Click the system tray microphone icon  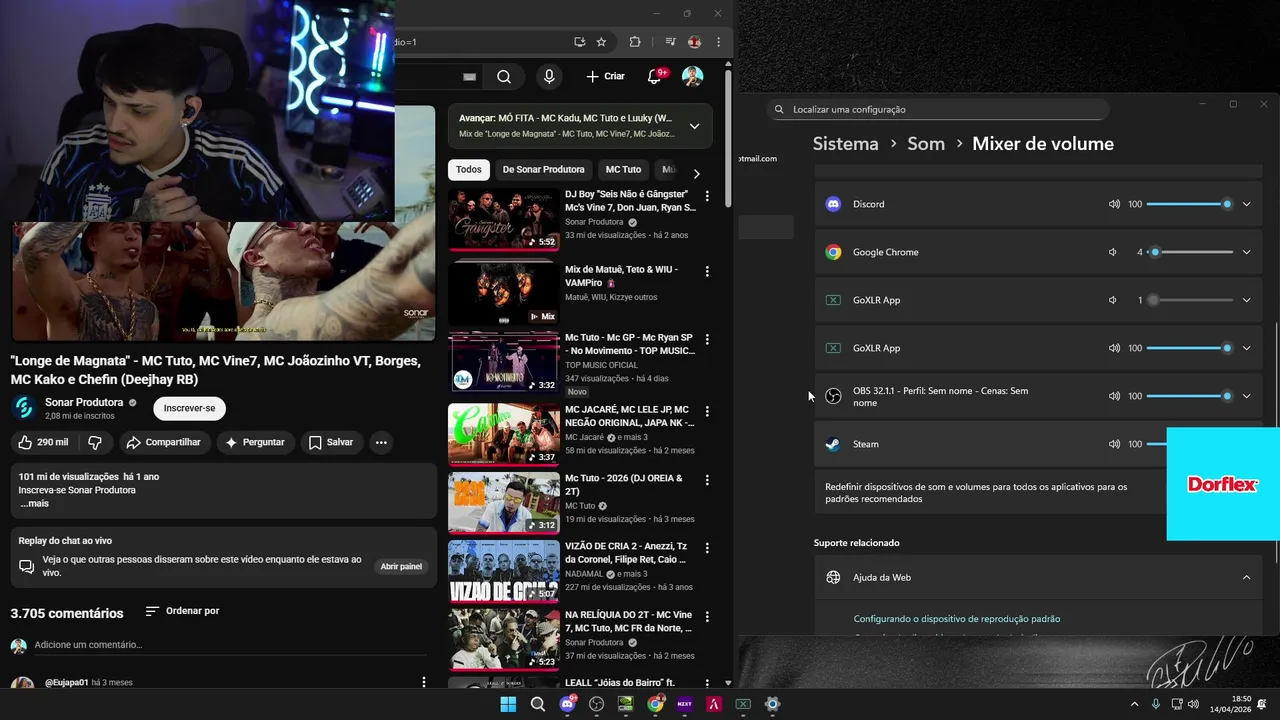pos(1156,704)
